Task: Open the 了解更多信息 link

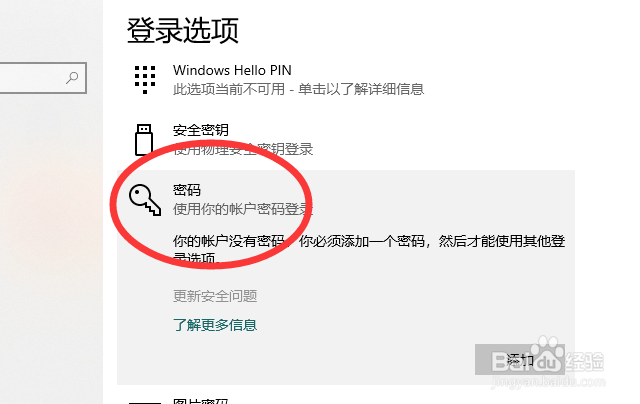Action: coord(215,325)
